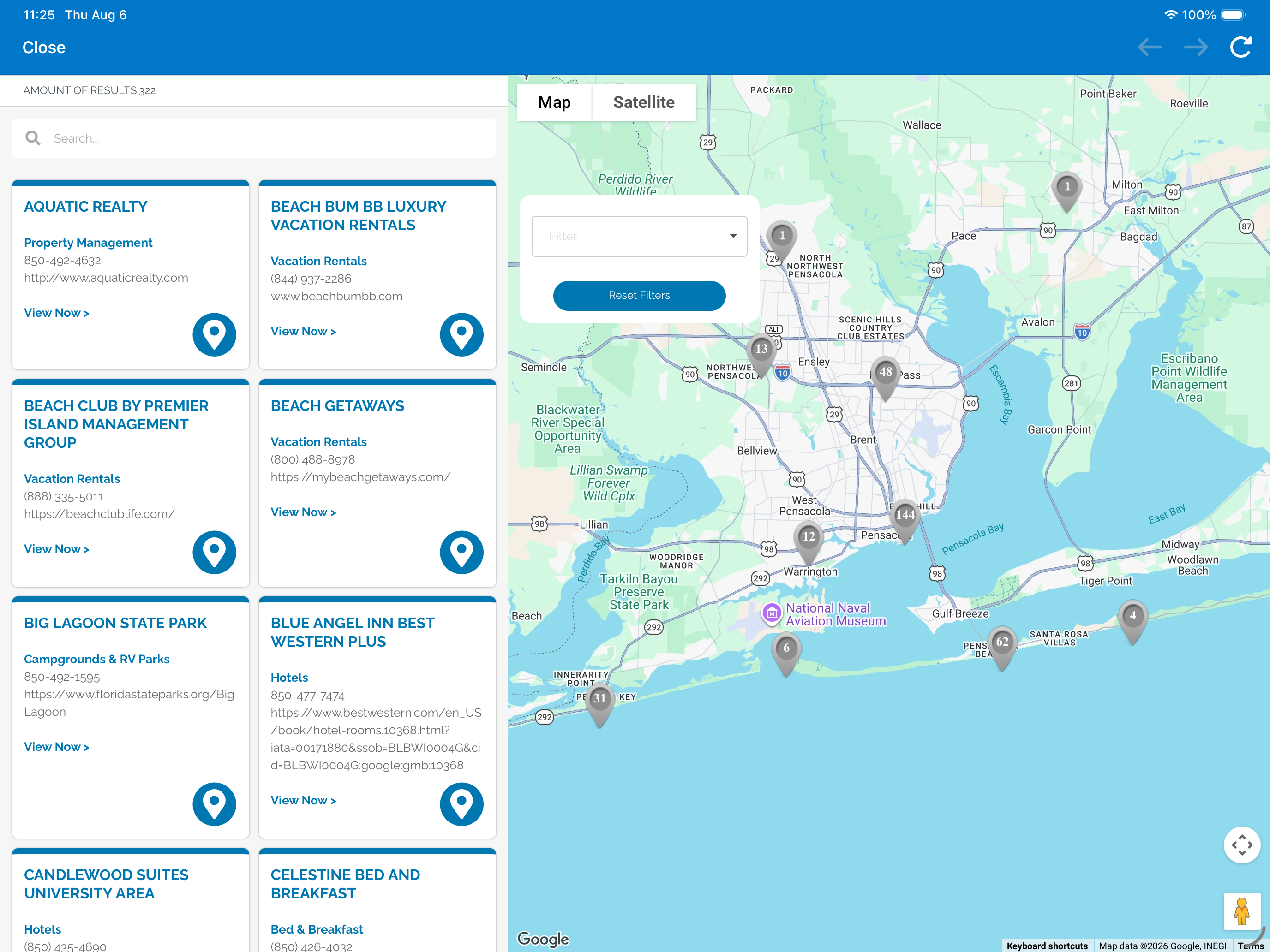This screenshot has width=1270, height=952.
Task: Open the map cluster marker 31
Action: pyautogui.click(x=599, y=705)
